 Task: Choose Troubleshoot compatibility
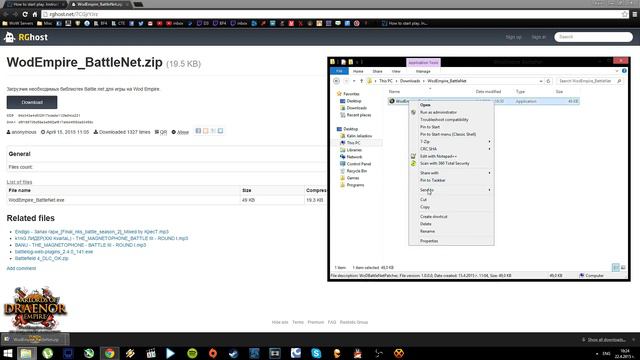[x=451, y=120]
